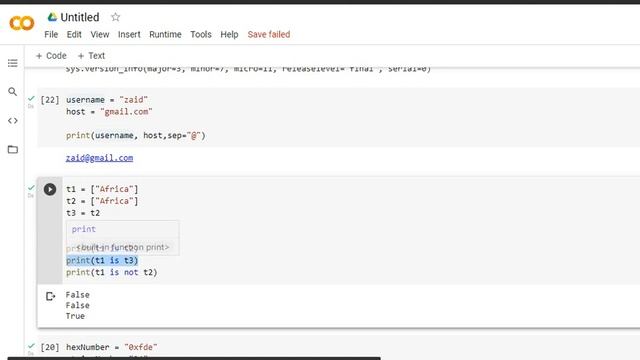Viewport: 640px width, 360px height.
Task: Click the highlighted print(t1 is t3) line
Action: [102, 260]
